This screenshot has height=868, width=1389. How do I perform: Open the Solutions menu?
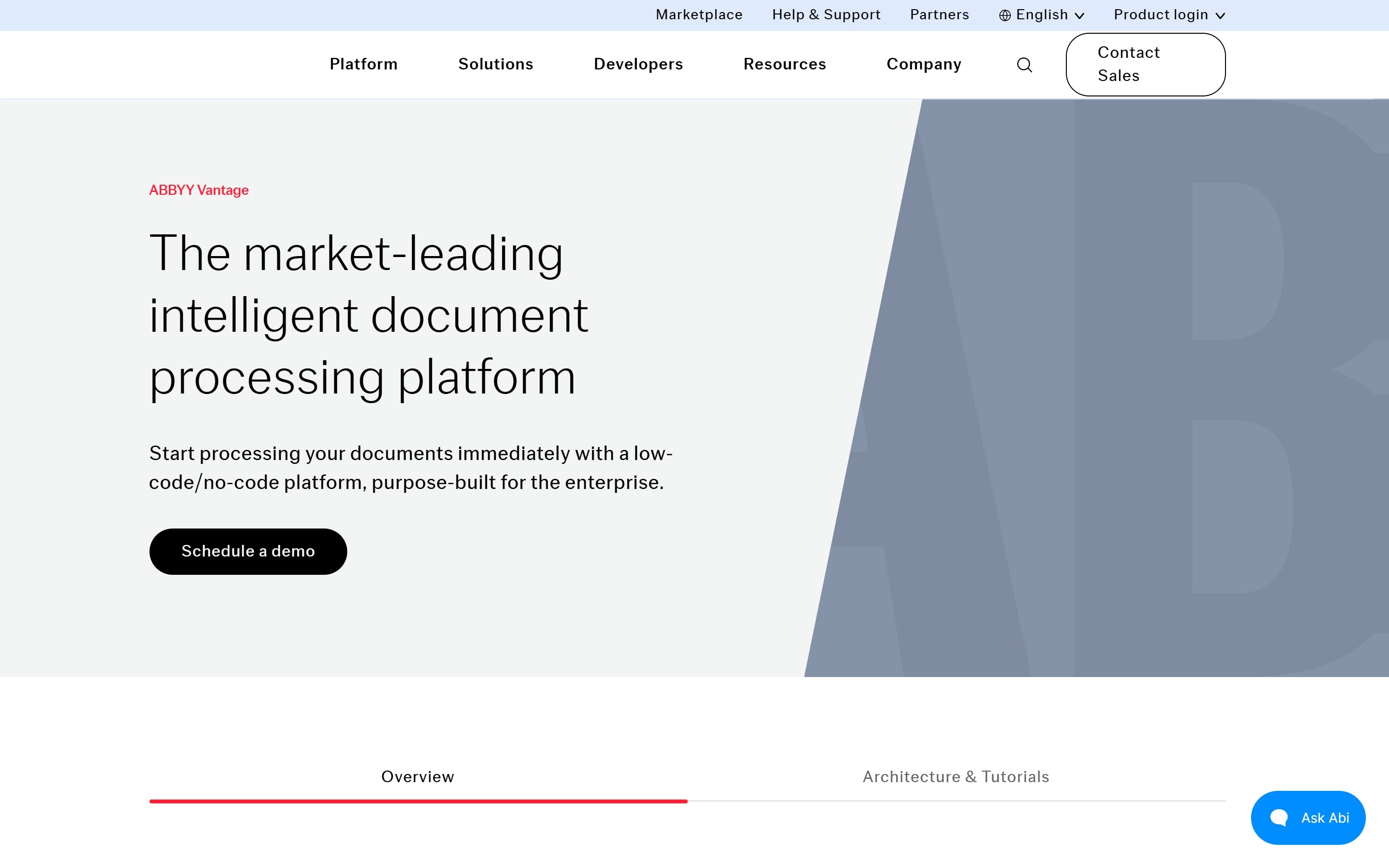495,64
